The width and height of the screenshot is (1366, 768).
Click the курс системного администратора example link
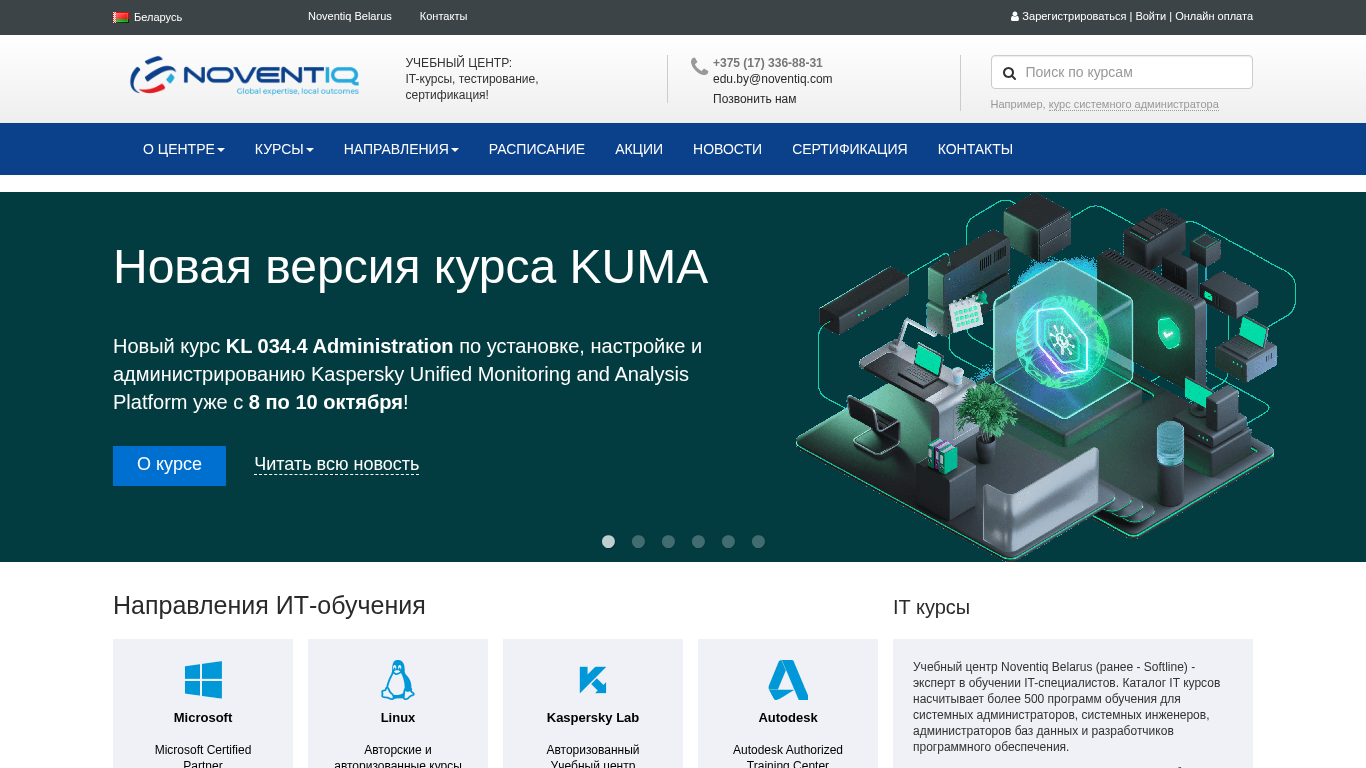1134,104
